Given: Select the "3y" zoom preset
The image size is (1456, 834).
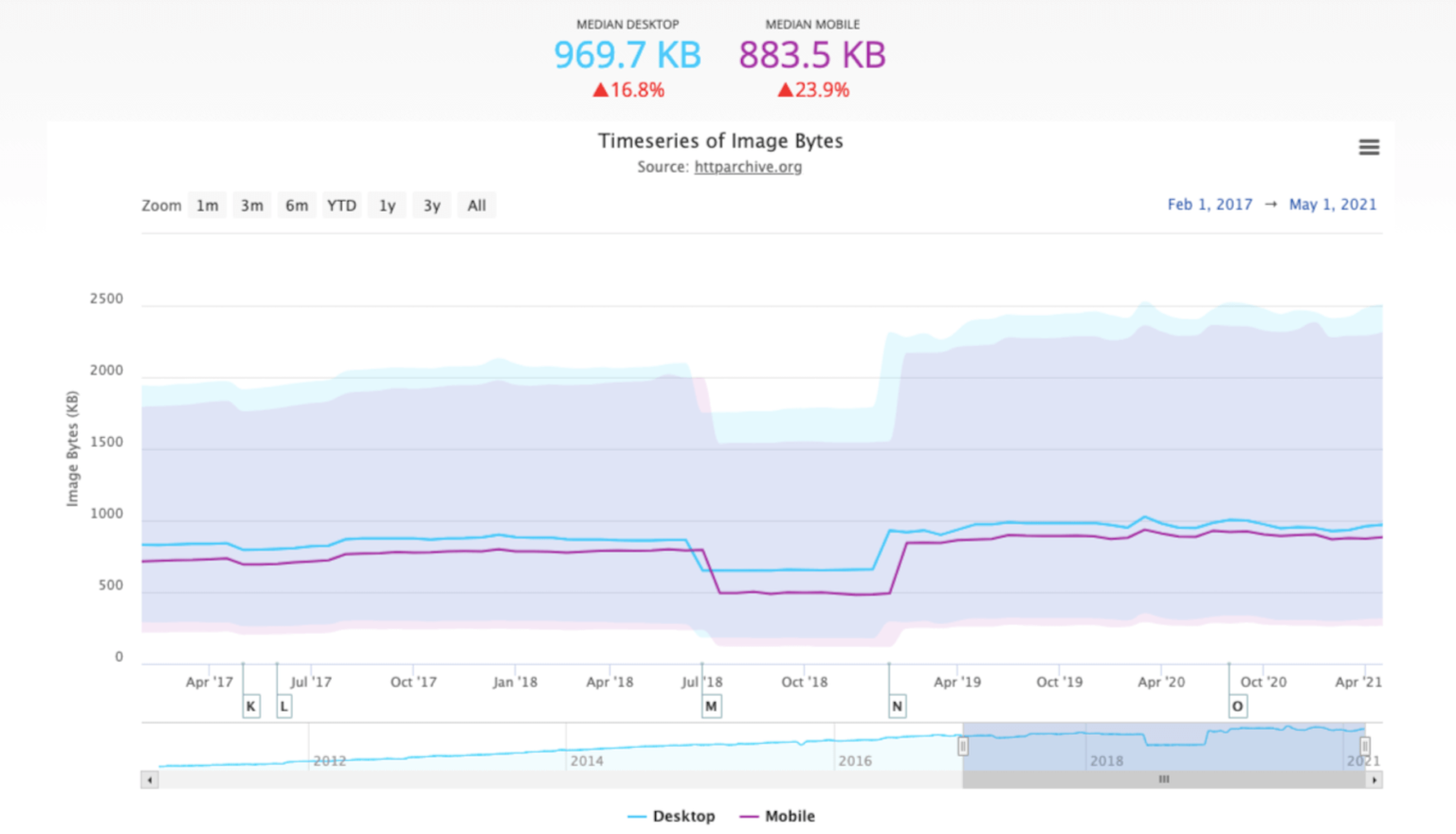Looking at the screenshot, I should click(431, 205).
